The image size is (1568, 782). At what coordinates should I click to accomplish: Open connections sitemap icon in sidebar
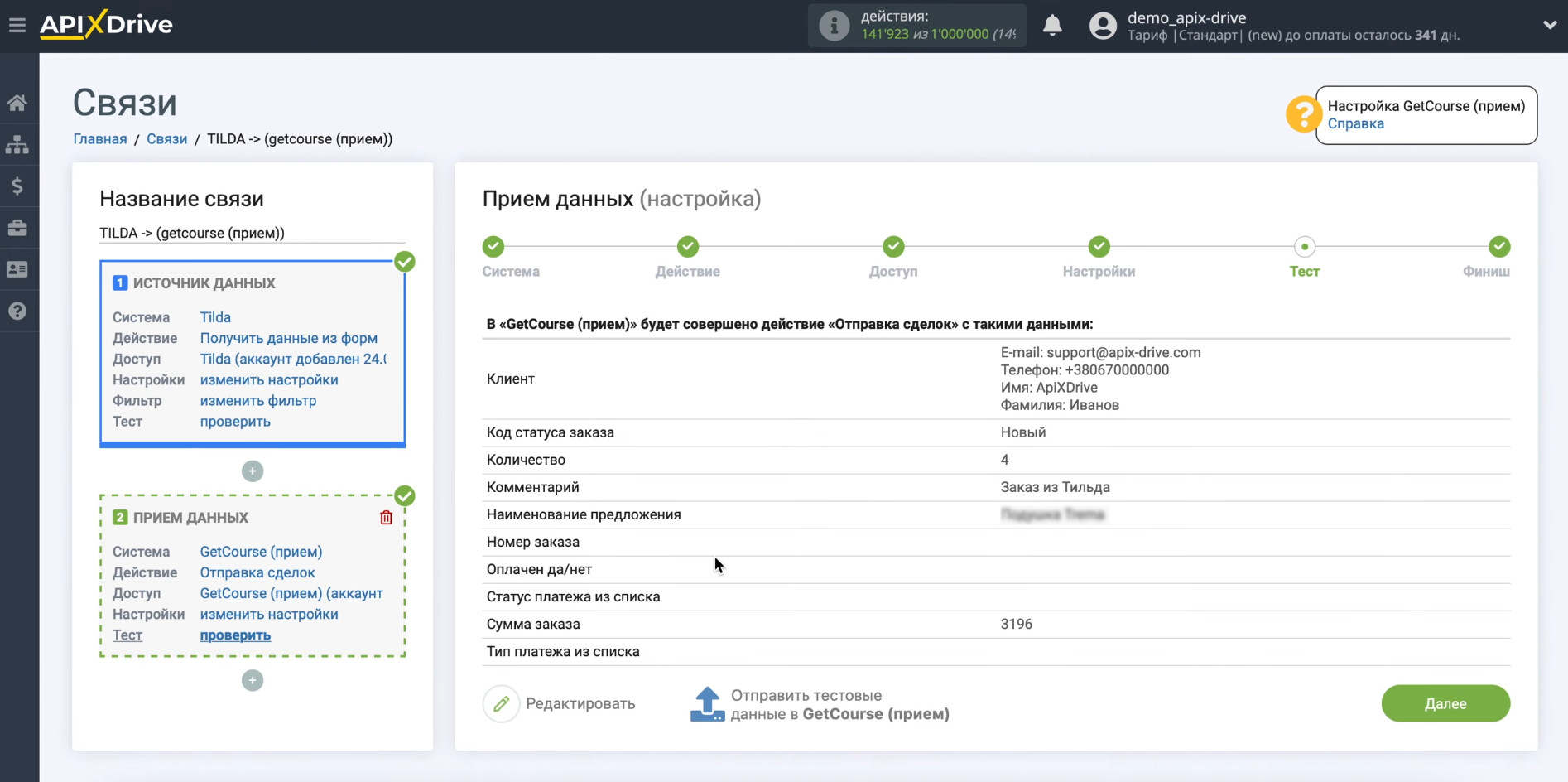point(17,144)
